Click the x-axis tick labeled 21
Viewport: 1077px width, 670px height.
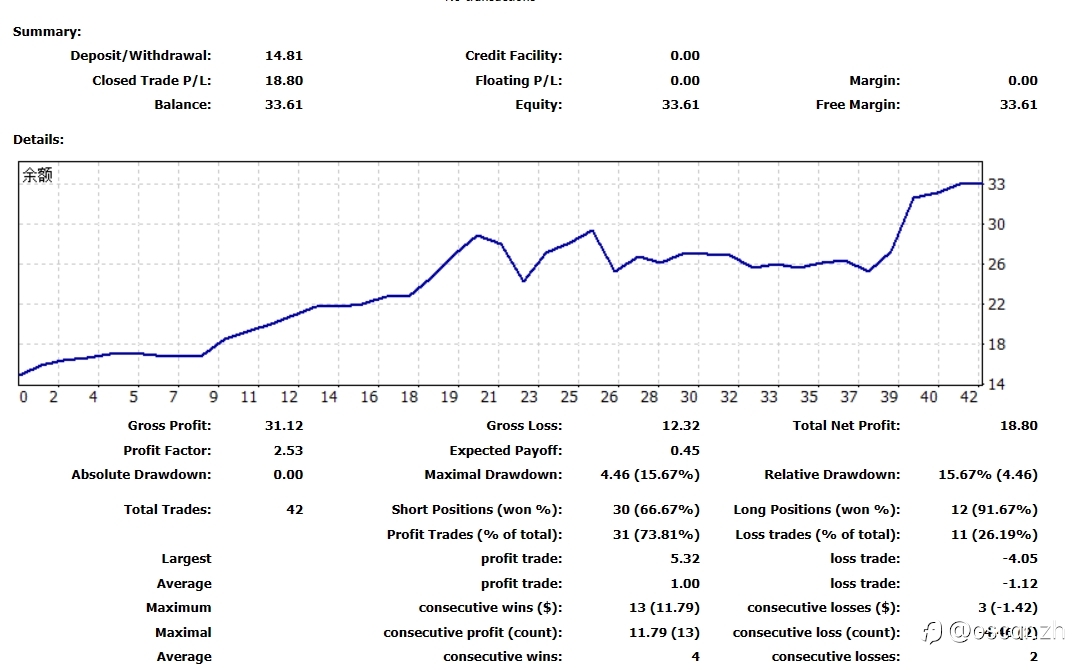(488, 397)
